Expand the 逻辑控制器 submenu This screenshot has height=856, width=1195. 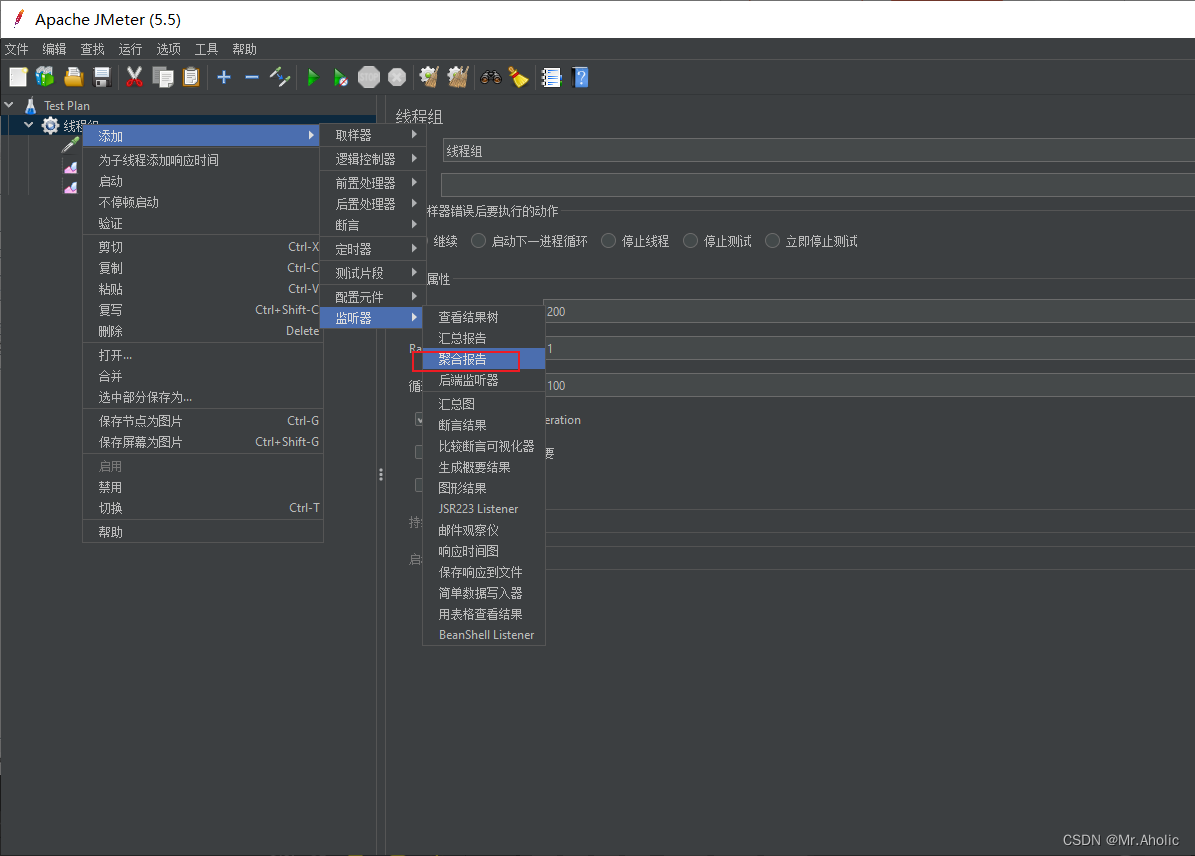pyautogui.click(x=371, y=159)
